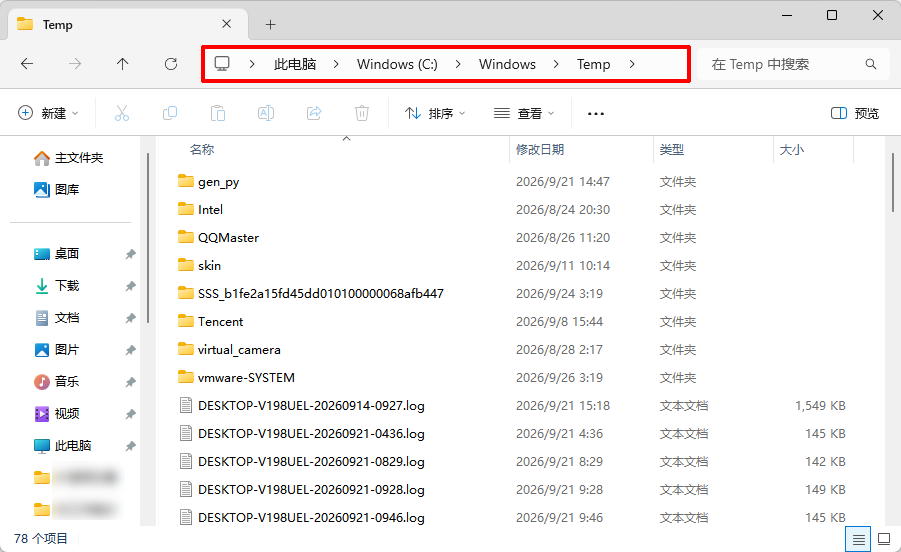Screen dimensions: 901x552
Task: Go forward with the forward arrow
Action: pyautogui.click(x=75, y=64)
